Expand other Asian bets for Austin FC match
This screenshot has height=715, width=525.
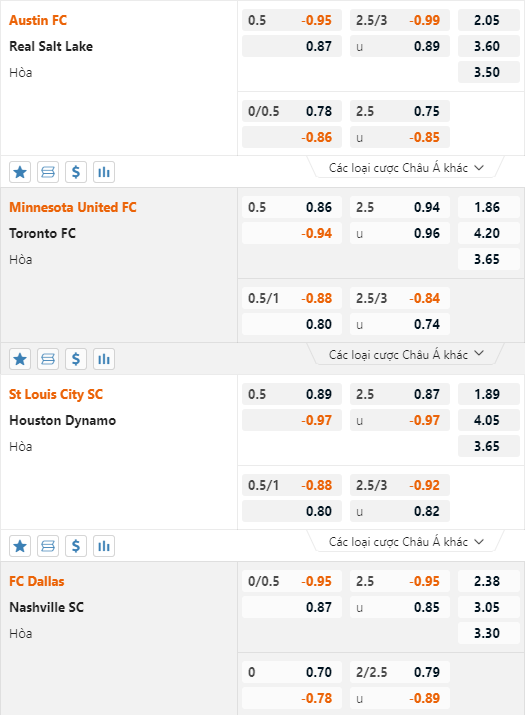coord(406,167)
